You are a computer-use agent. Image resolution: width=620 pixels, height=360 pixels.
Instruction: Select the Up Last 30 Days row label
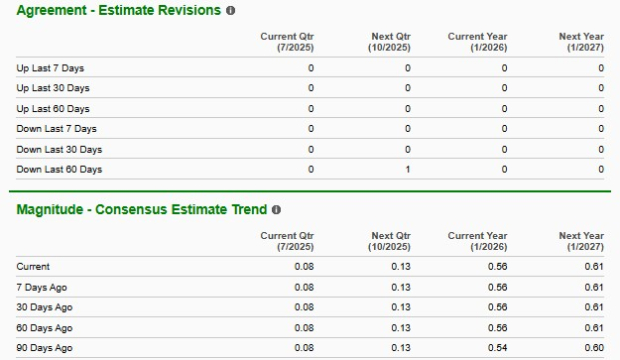53,88
